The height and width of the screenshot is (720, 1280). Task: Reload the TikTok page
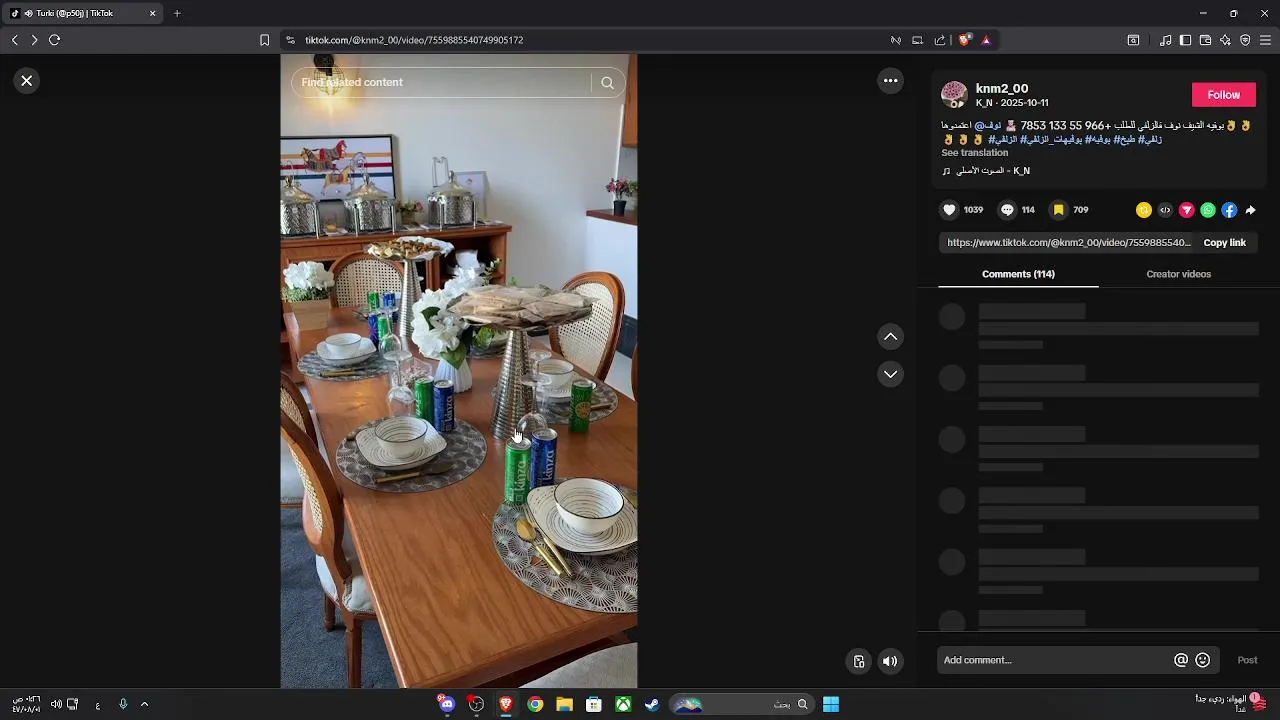pyautogui.click(x=55, y=40)
